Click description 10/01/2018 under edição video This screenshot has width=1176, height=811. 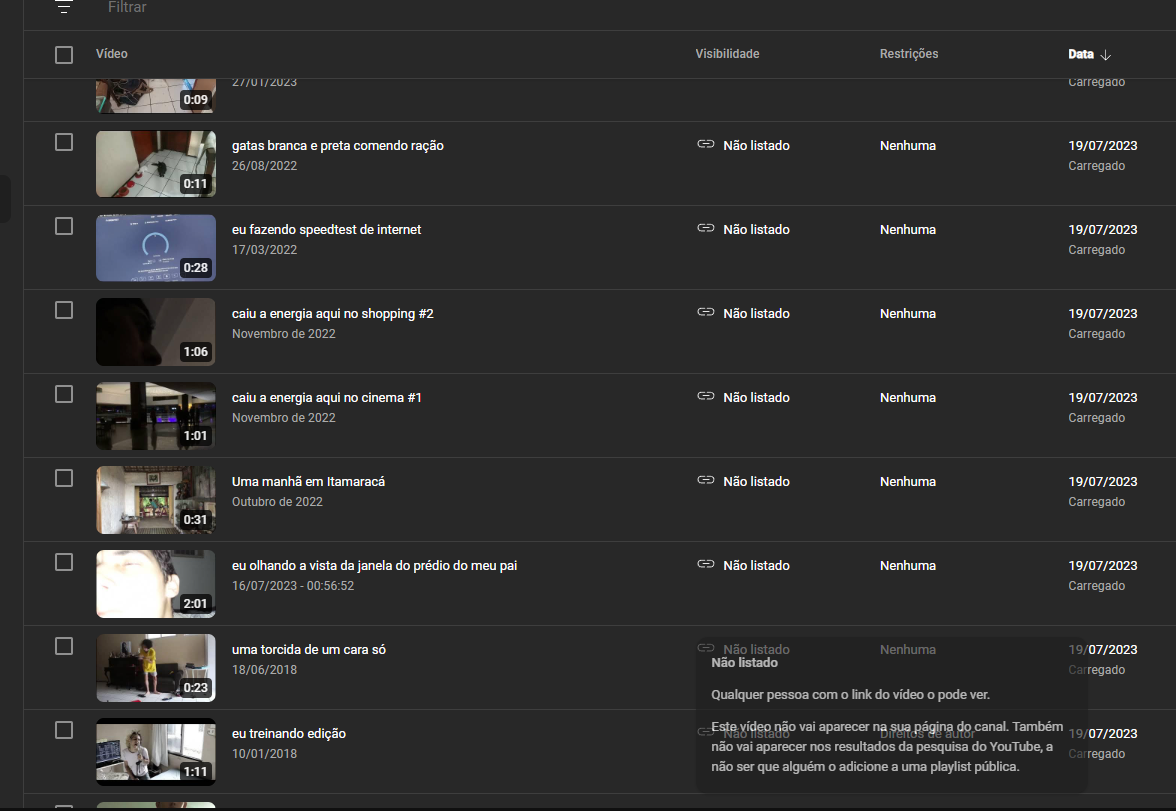click(264, 754)
